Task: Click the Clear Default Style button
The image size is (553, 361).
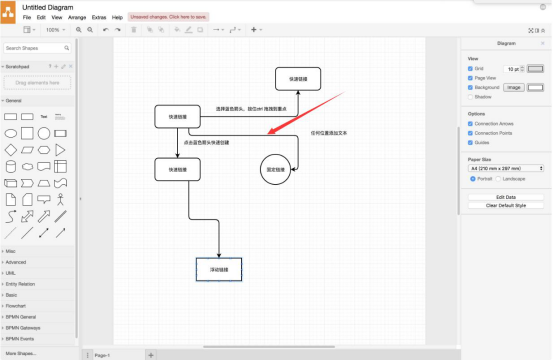Action: 506,206
